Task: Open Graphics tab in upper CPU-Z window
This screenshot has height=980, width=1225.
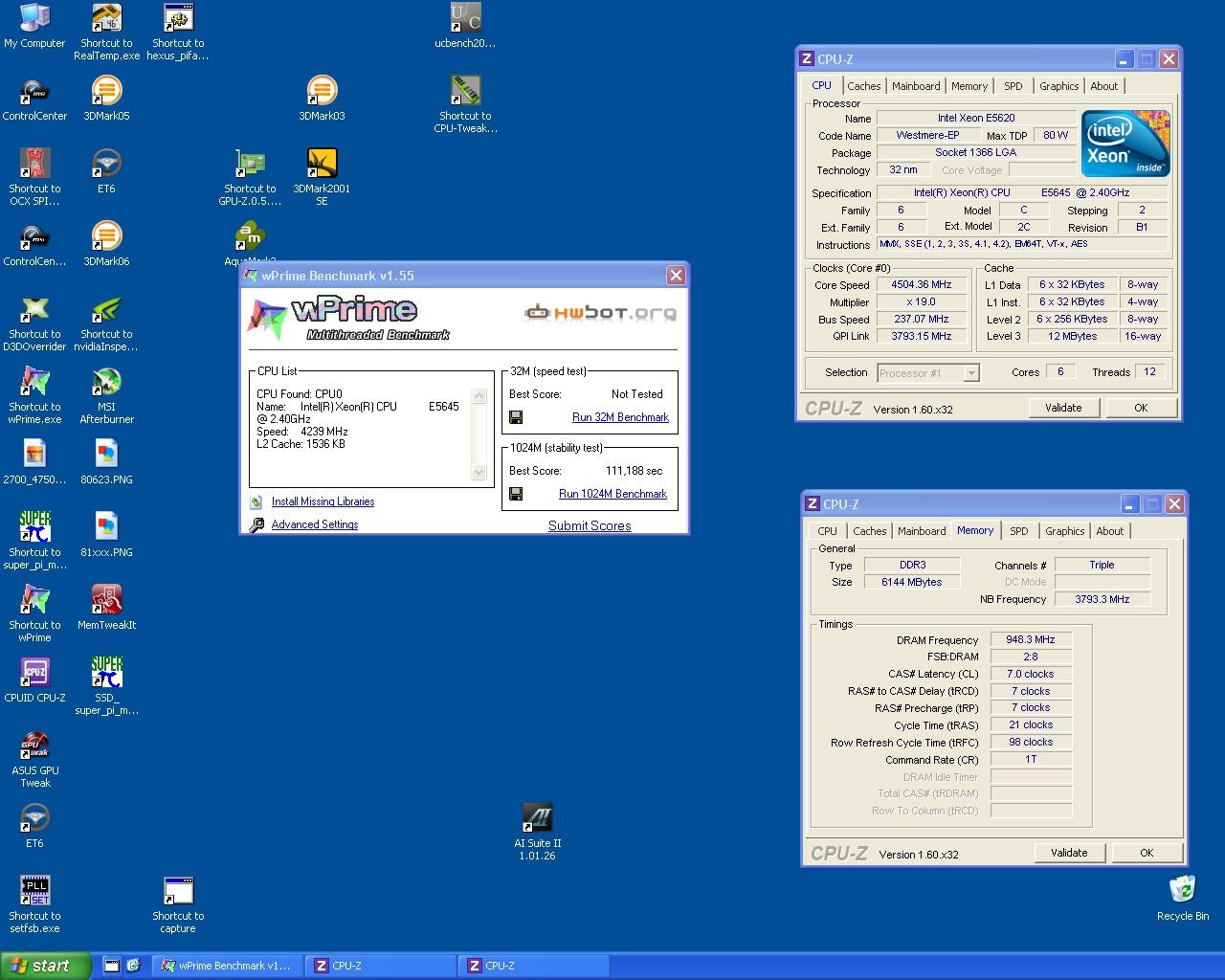Action: 1059,86
